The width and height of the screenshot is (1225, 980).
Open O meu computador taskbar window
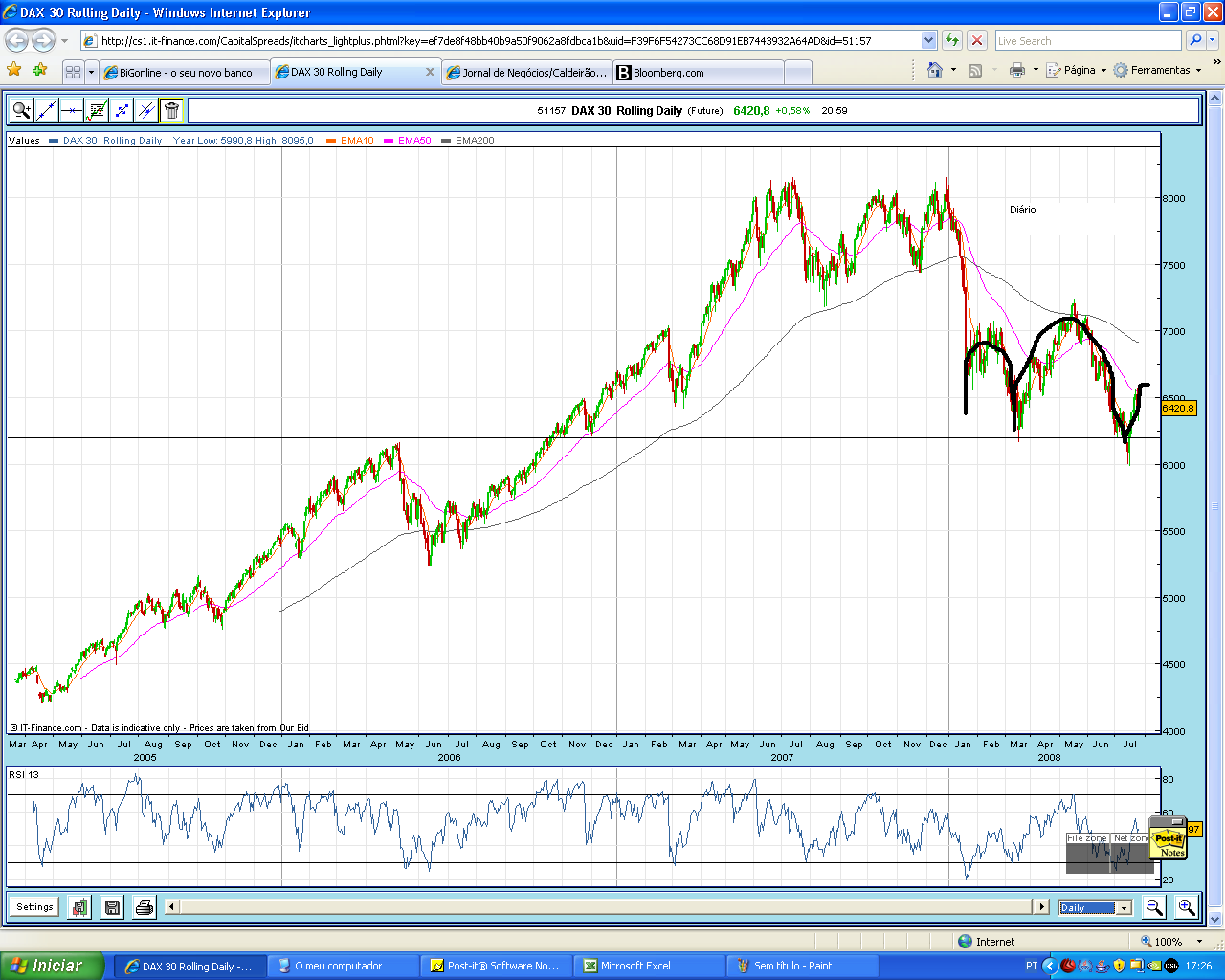(x=344, y=966)
